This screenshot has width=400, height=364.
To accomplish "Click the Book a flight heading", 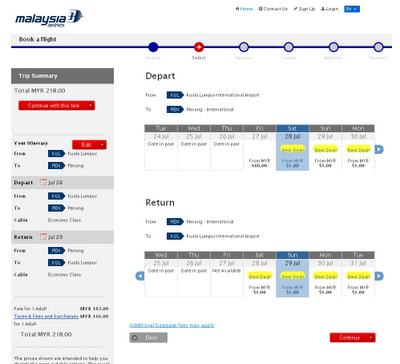I will tap(38, 39).
